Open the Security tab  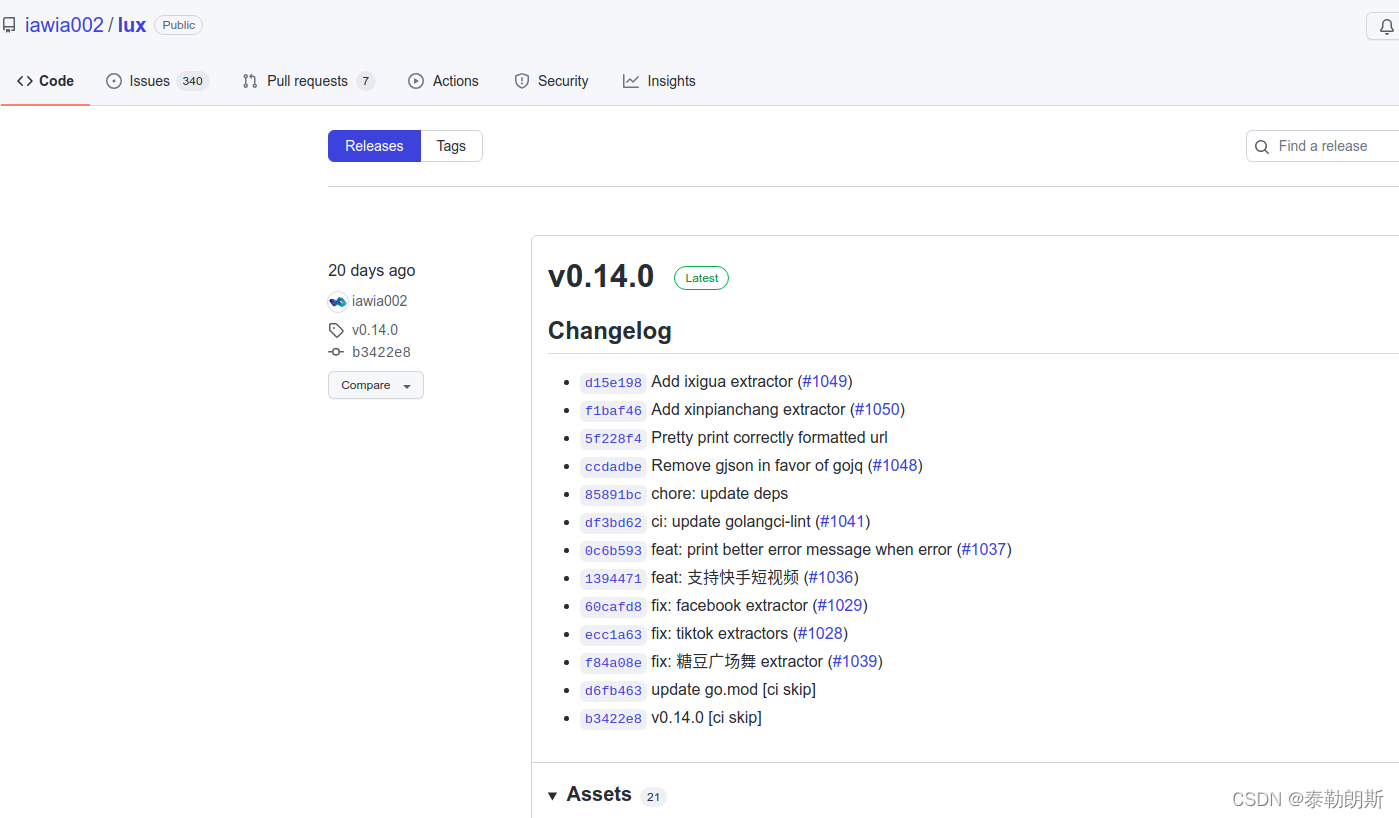click(x=551, y=81)
